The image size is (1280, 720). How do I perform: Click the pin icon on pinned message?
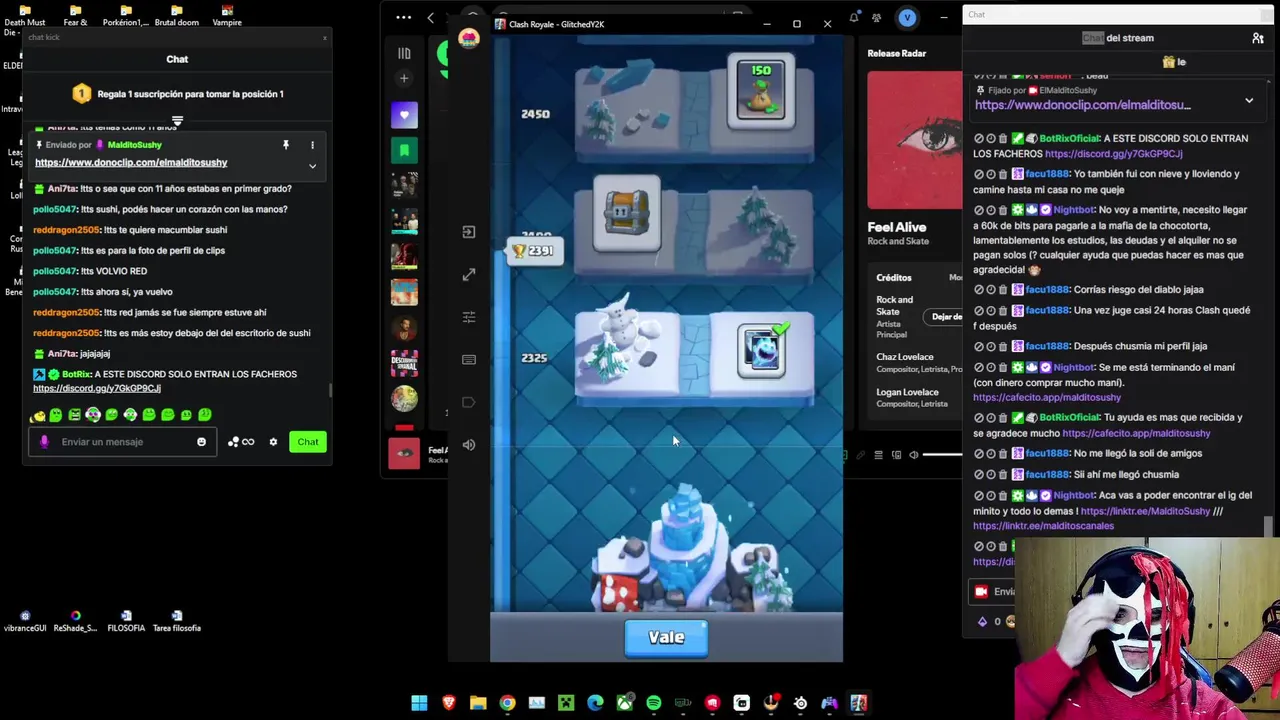(x=286, y=145)
